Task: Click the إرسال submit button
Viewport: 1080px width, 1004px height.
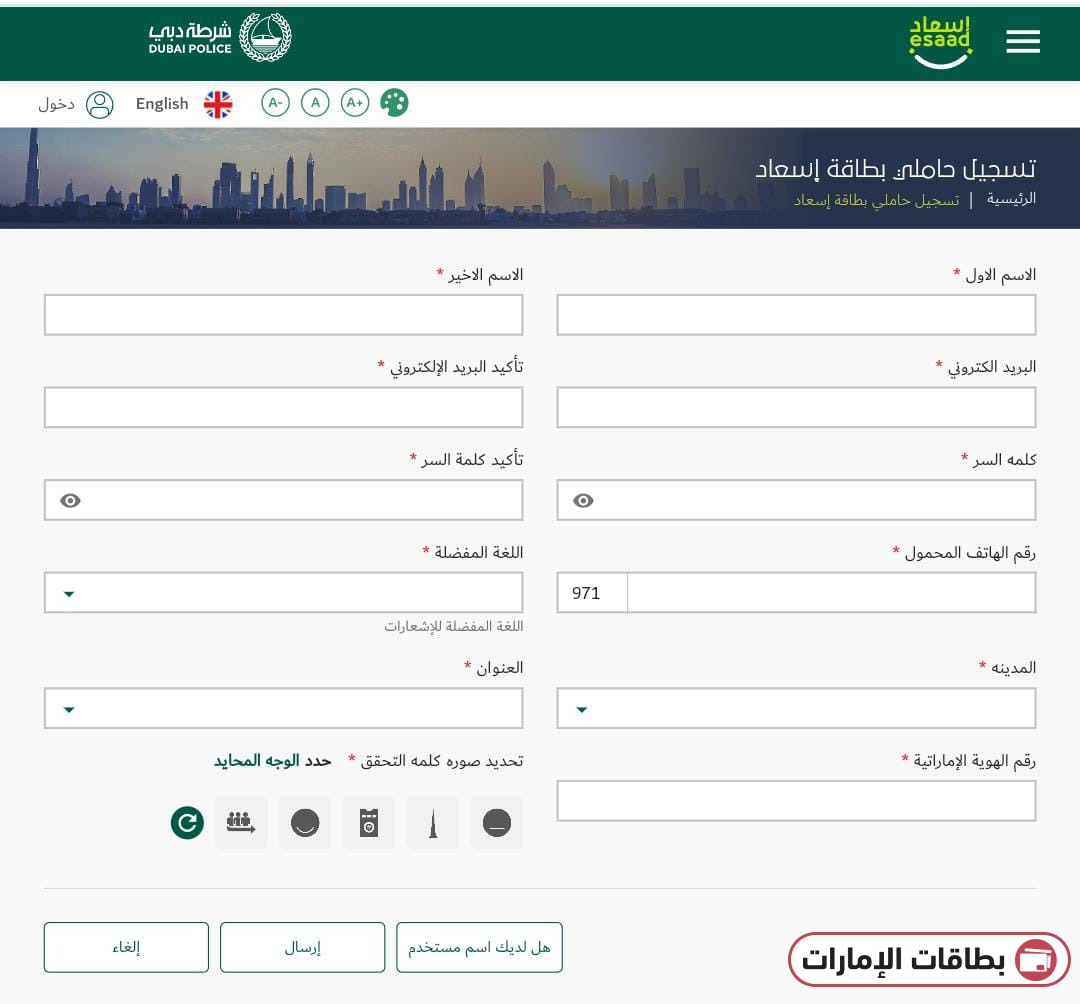Action: [302, 947]
